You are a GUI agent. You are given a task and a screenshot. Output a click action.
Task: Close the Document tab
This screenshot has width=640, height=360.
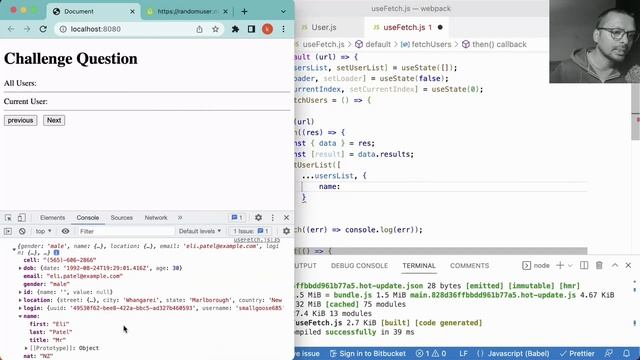click(x=132, y=11)
